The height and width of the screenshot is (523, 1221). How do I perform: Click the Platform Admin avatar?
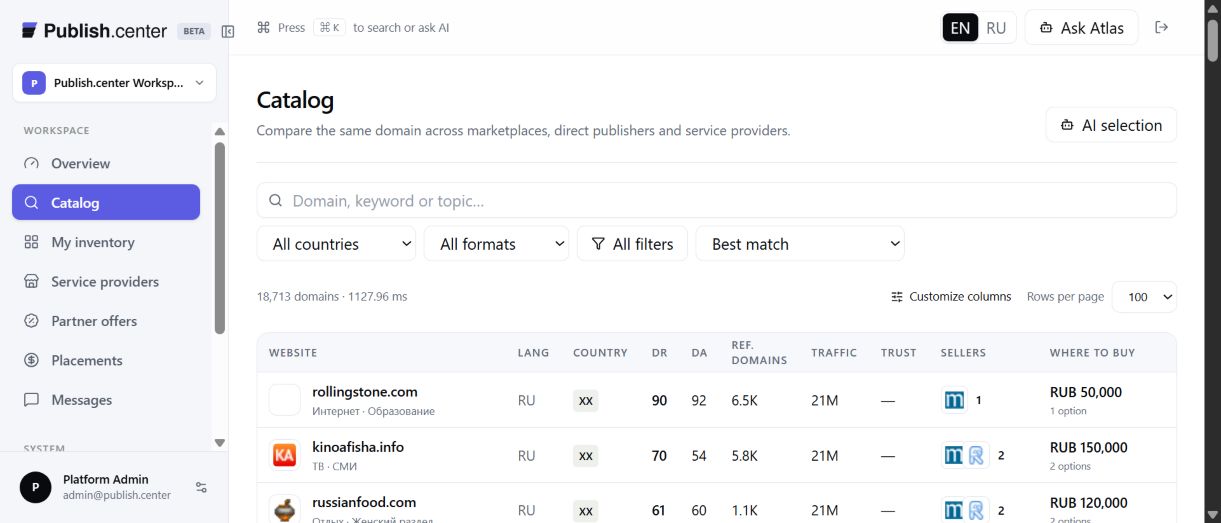point(36,488)
